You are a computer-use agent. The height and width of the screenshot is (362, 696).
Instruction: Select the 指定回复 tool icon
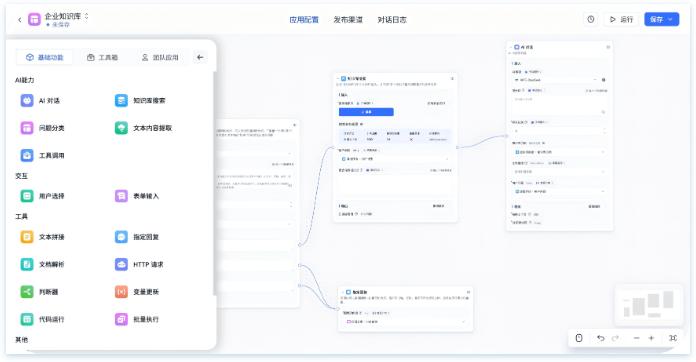(121, 237)
